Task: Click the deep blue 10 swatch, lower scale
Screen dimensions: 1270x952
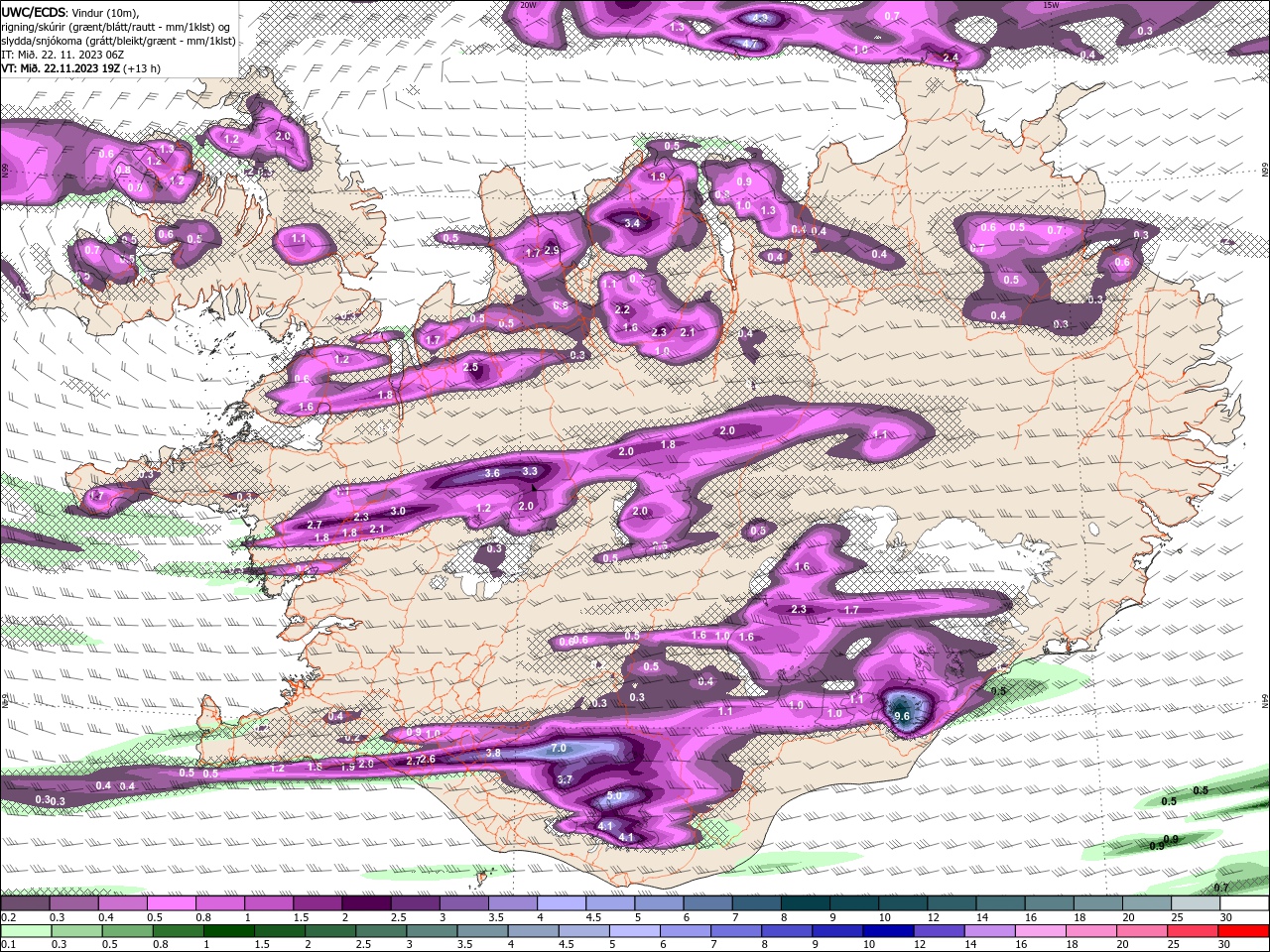Action: 890,930
